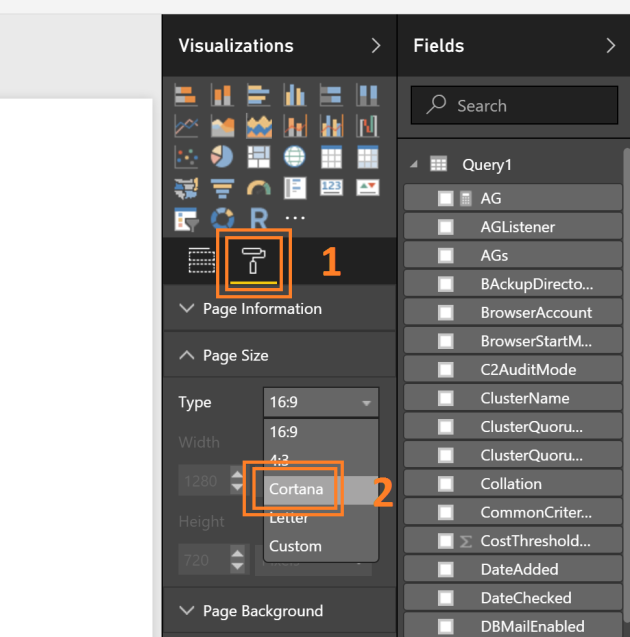Check the CostThreshold field checkbox
Viewport: 630px width, 637px height.
[446, 541]
